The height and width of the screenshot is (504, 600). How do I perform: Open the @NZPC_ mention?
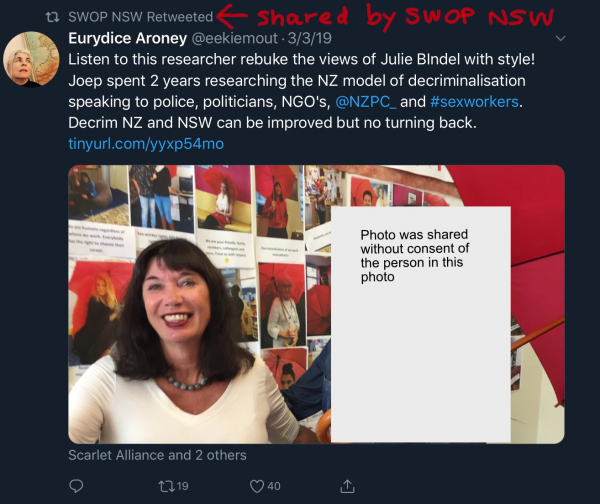point(365,102)
